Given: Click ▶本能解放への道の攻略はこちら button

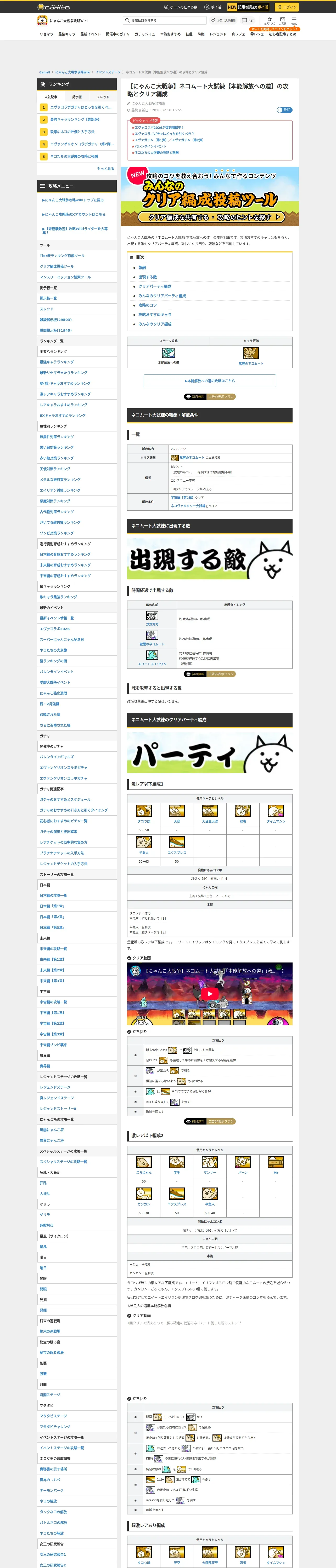Looking at the screenshot, I should click(210, 381).
